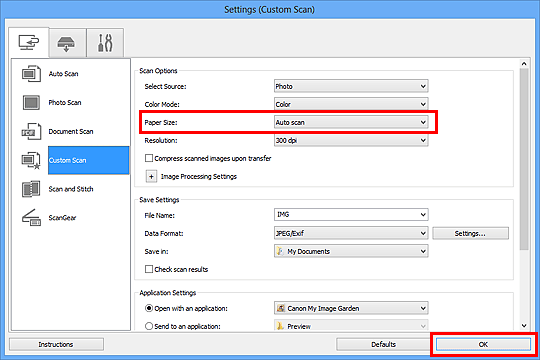Click the Paper Size: label
The height and width of the screenshot is (360, 540).
[x=161, y=123]
